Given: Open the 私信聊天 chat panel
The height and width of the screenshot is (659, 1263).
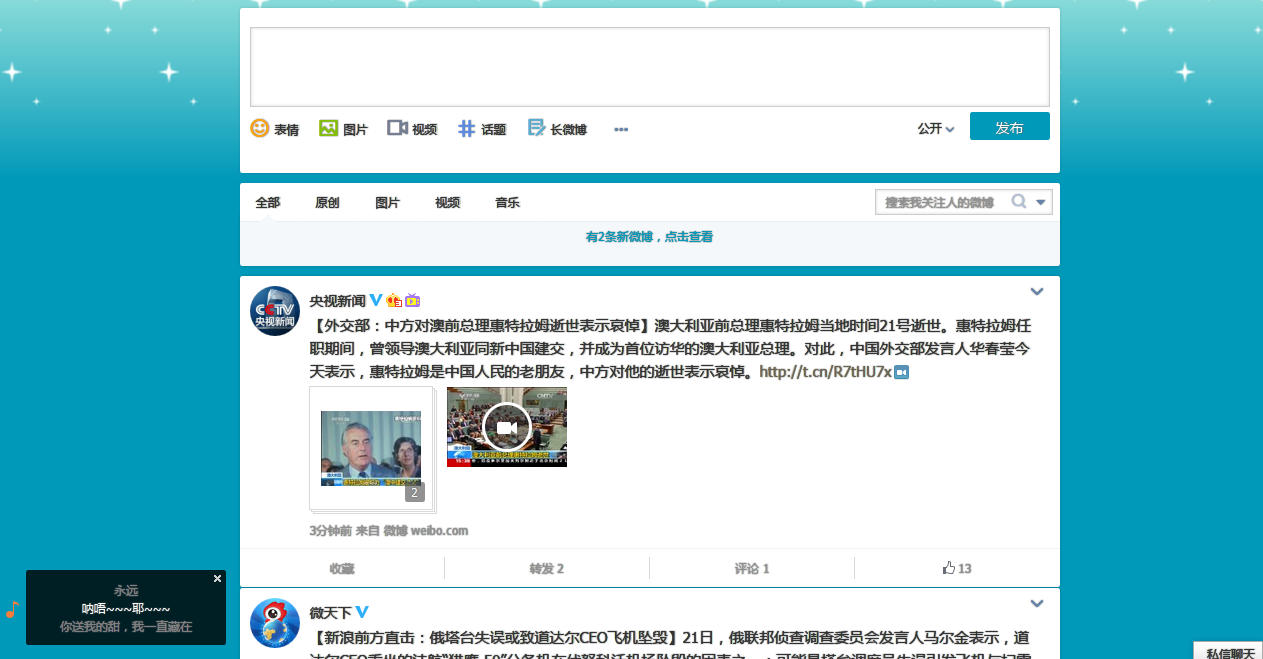Looking at the screenshot, I should click(1229, 651).
